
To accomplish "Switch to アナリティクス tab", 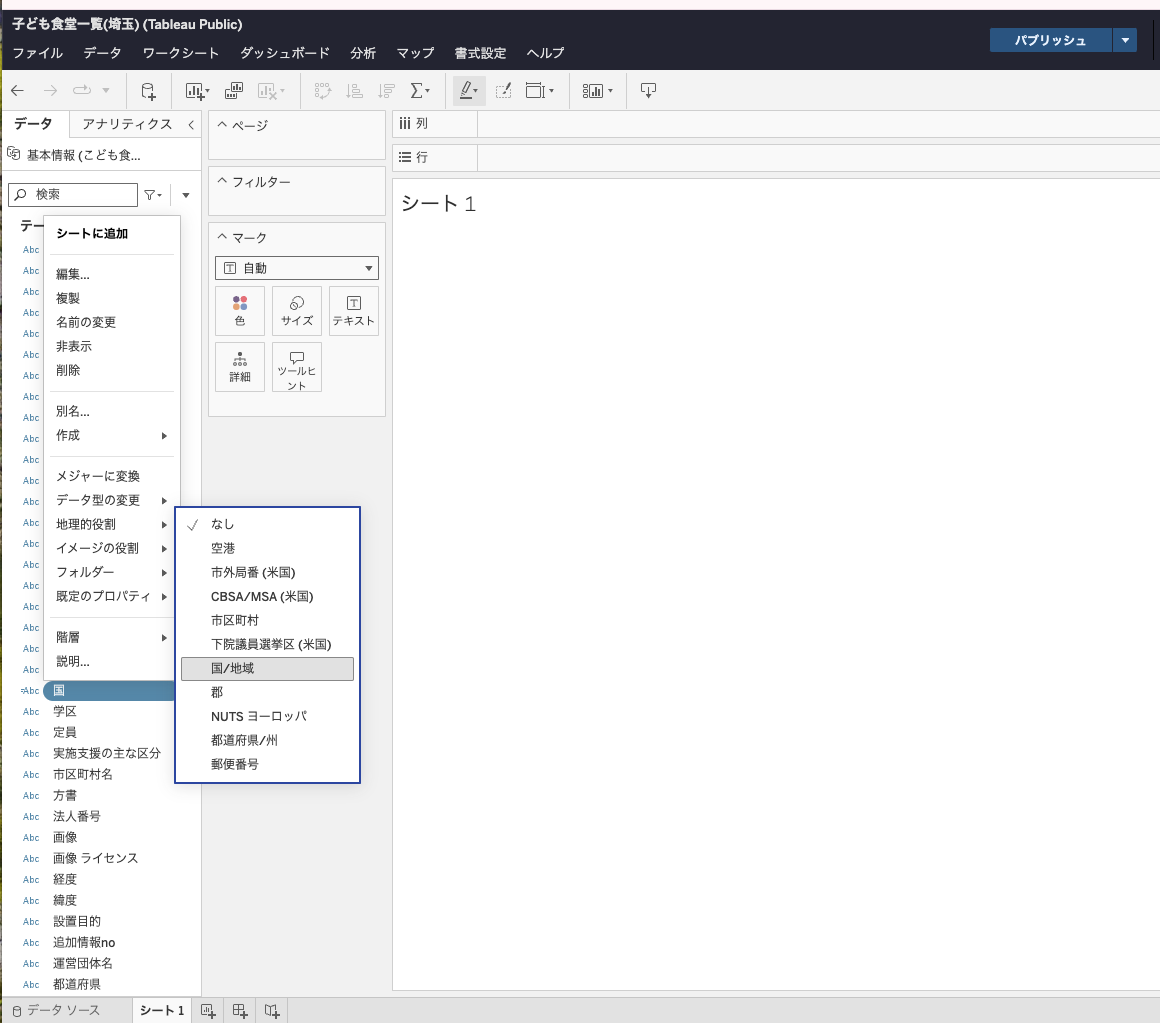I will coord(127,124).
